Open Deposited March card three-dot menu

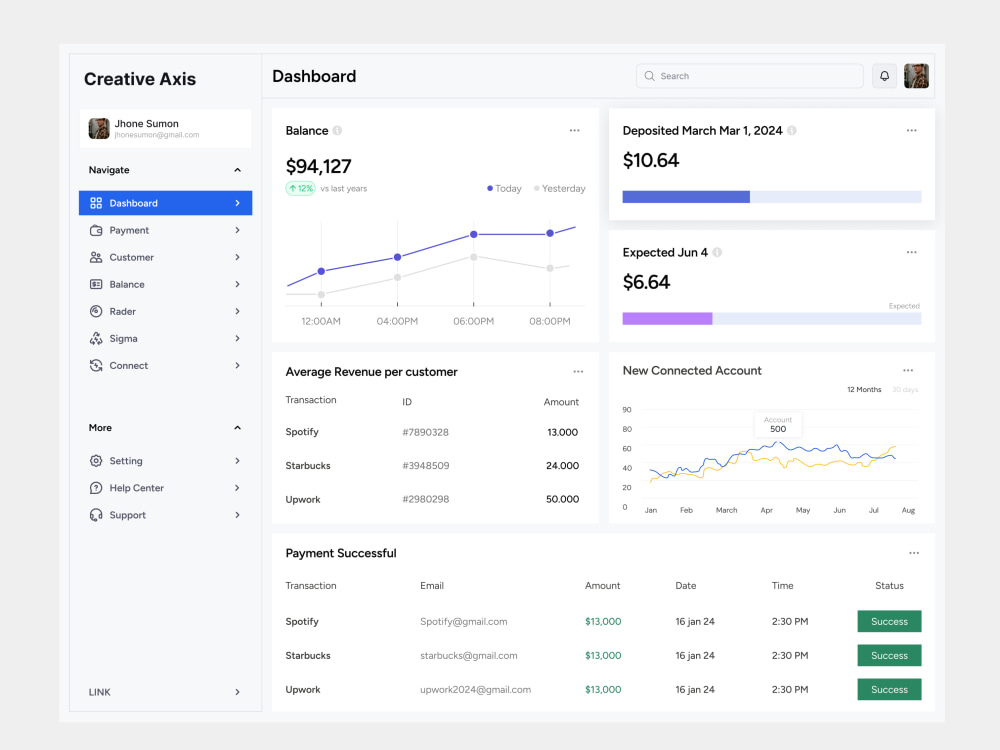click(x=911, y=131)
